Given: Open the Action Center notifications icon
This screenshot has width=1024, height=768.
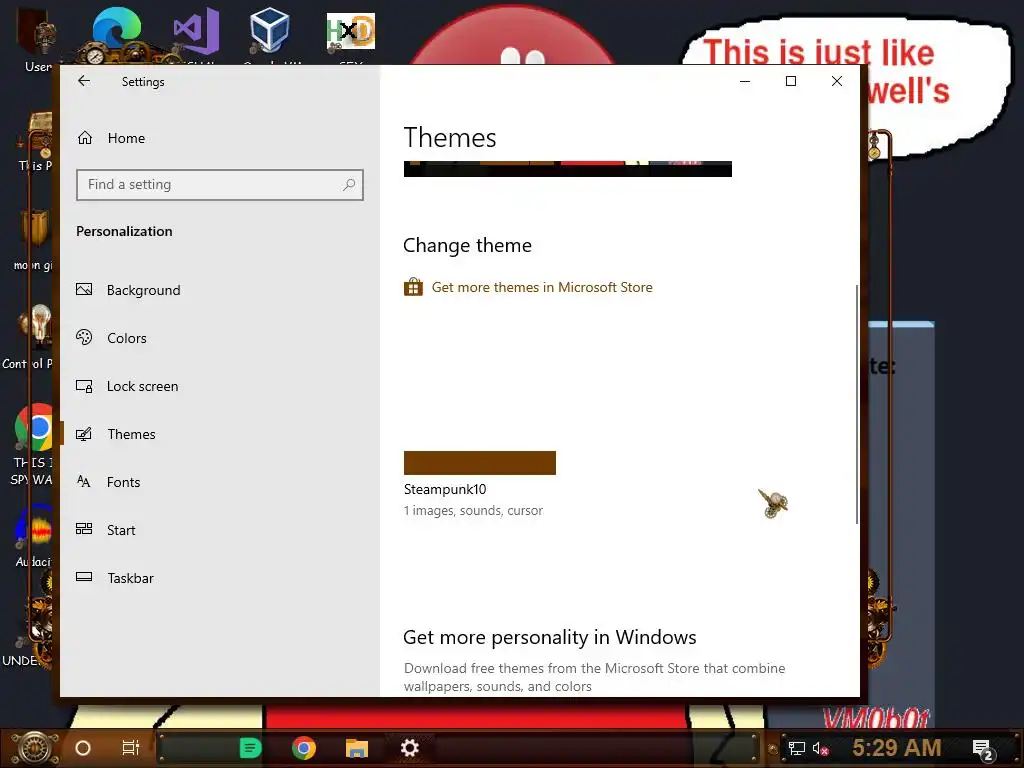Looking at the screenshot, I should point(982,749).
